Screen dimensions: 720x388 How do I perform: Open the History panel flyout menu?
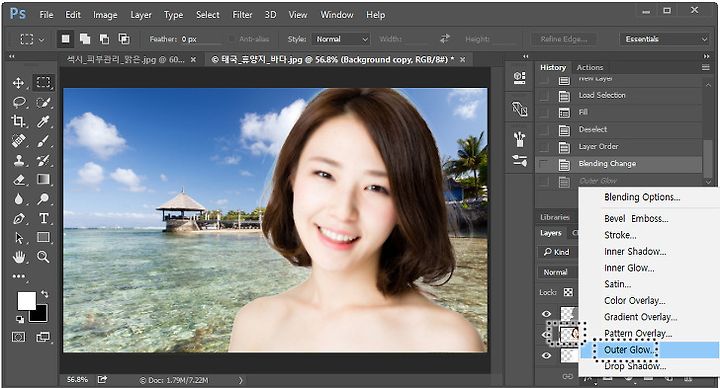706,67
